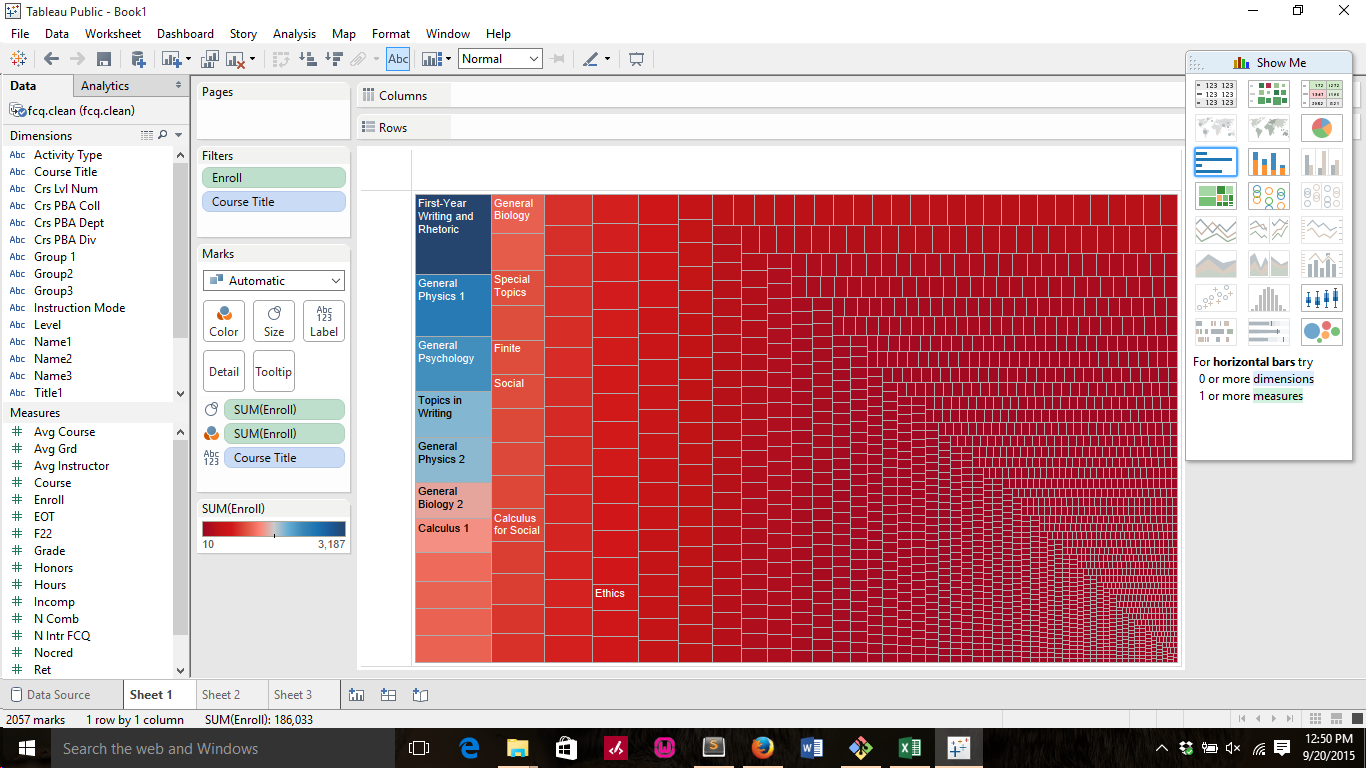Open the Label marks card
This screenshot has width=1366, height=768.
point(324,321)
